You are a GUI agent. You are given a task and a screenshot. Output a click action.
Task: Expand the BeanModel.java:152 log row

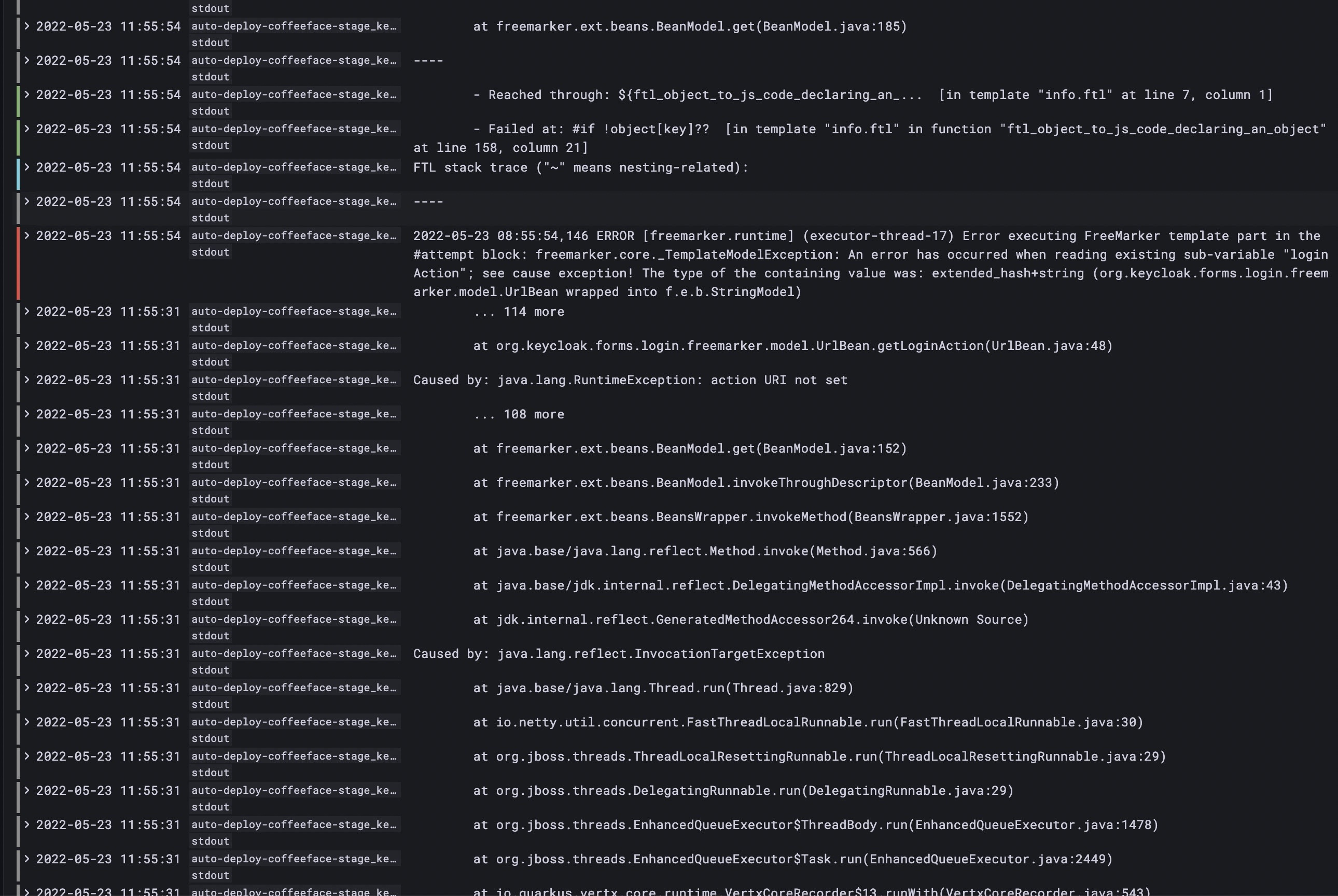(x=27, y=448)
